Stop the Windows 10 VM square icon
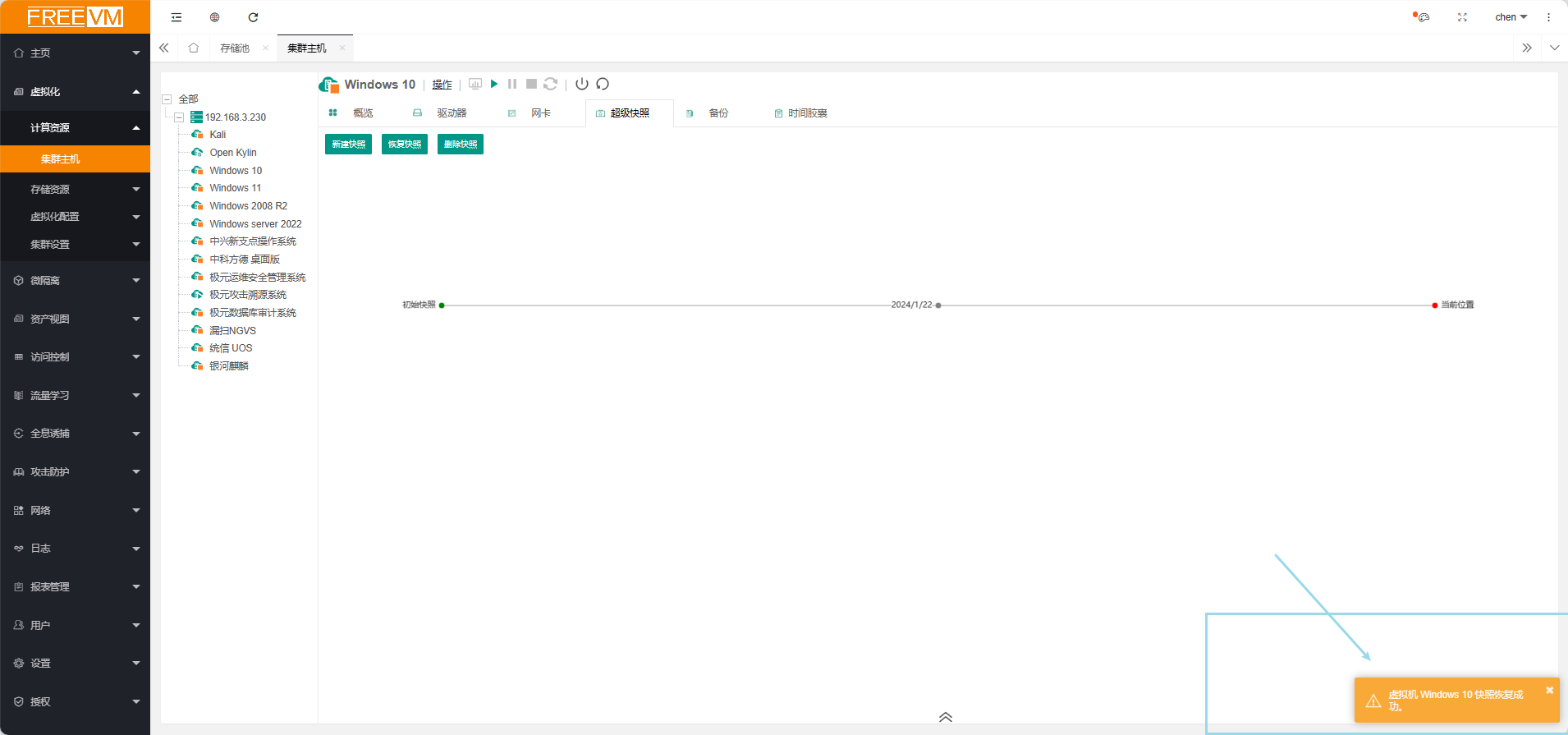 click(531, 84)
